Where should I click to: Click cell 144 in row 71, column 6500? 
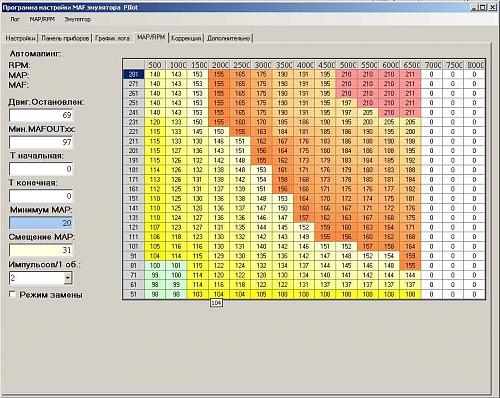pos(410,275)
